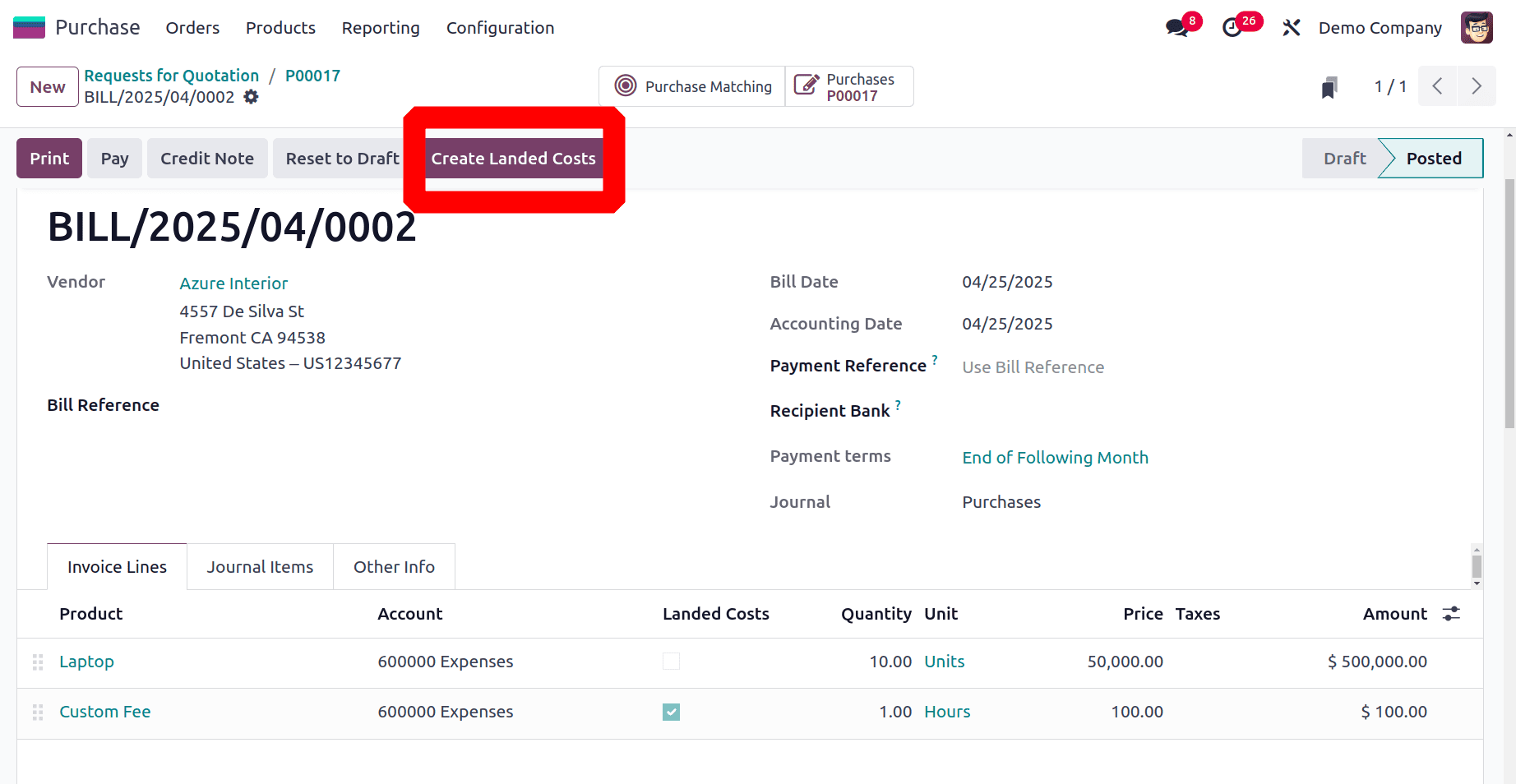Open the Products menu

[x=280, y=28]
